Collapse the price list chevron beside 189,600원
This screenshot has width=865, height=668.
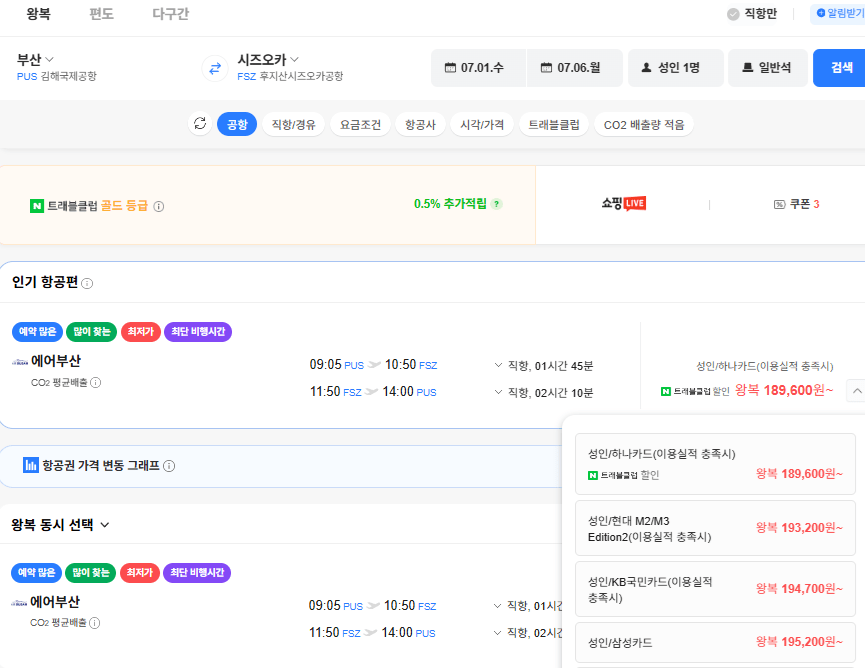856,391
